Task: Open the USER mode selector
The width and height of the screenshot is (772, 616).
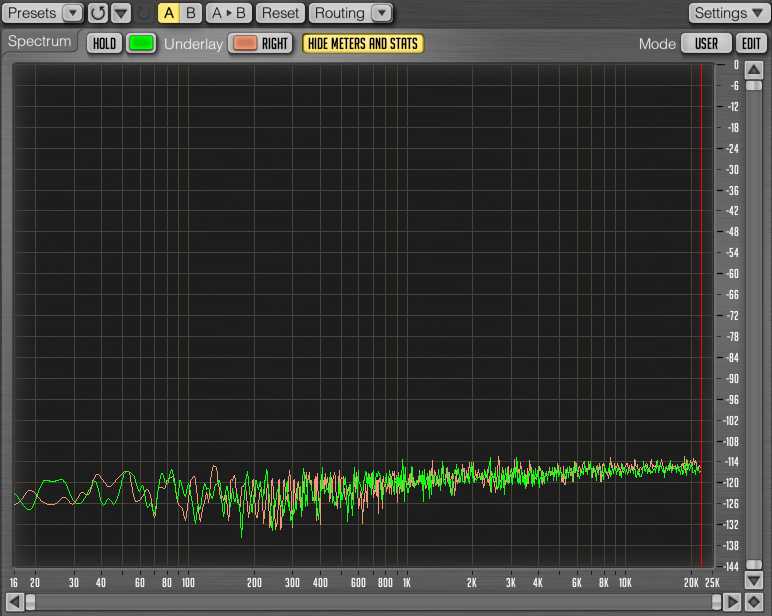Action: click(707, 44)
